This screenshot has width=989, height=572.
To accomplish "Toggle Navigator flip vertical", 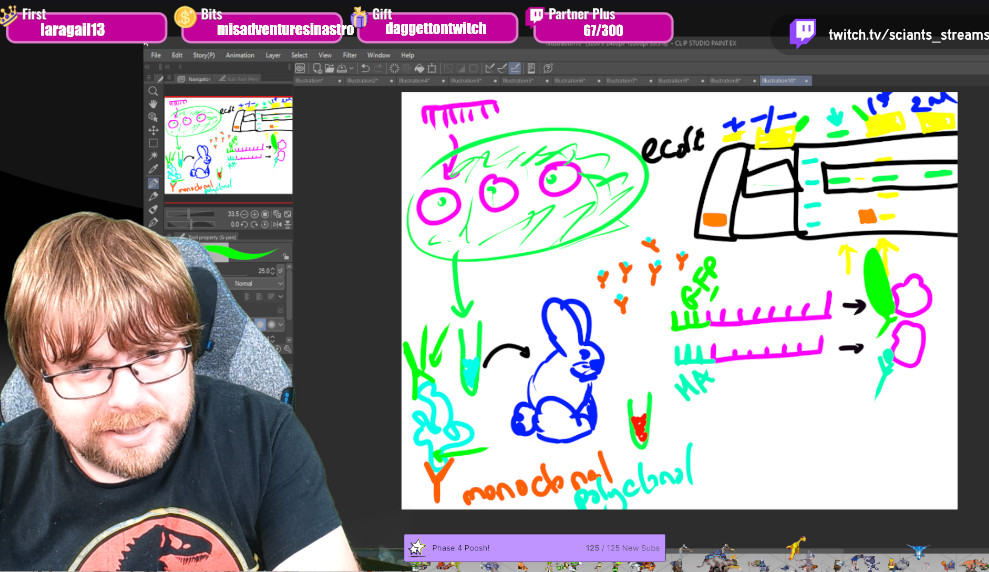I will [x=287, y=225].
